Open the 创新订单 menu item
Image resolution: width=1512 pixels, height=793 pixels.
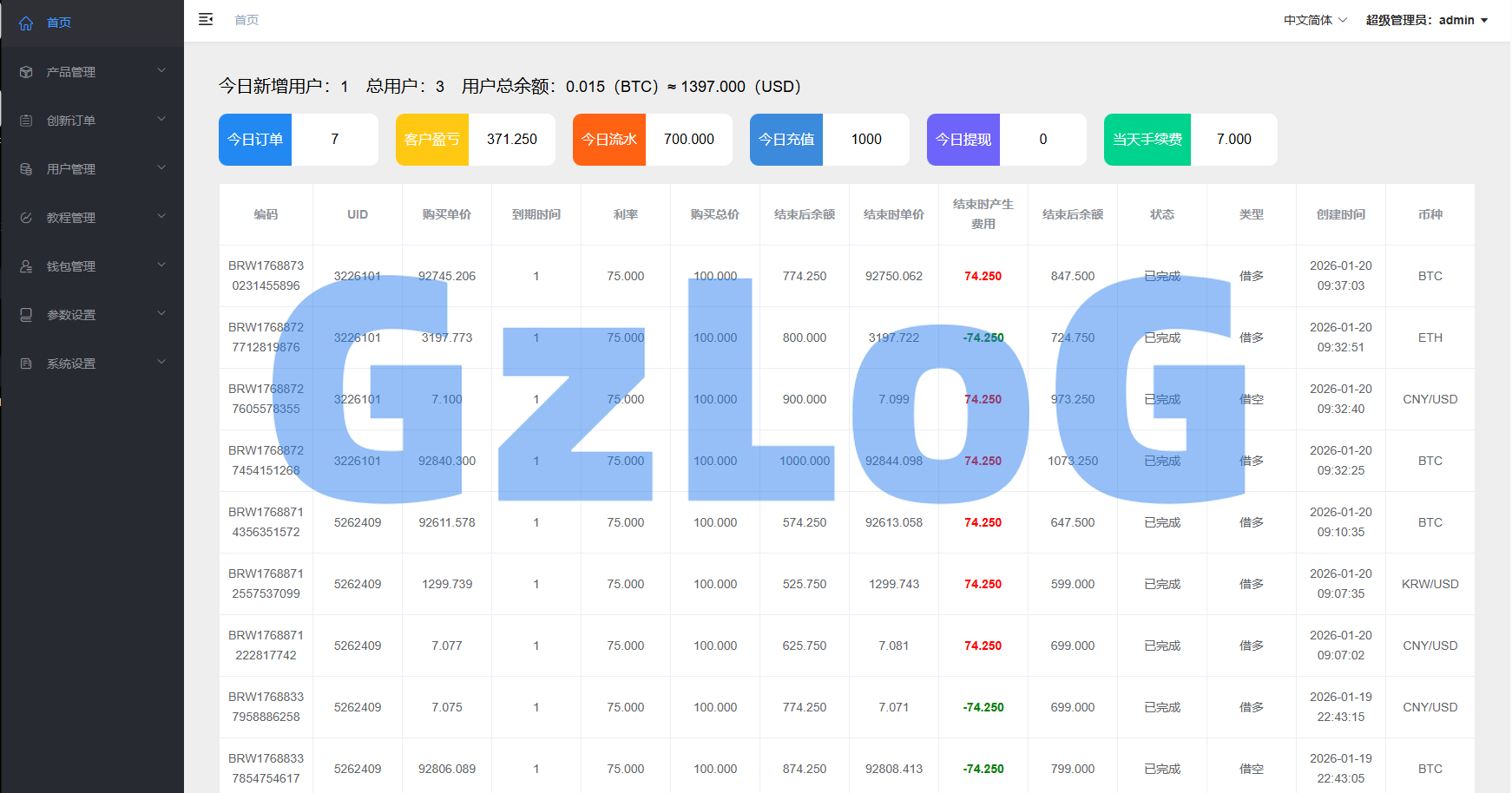click(71, 121)
